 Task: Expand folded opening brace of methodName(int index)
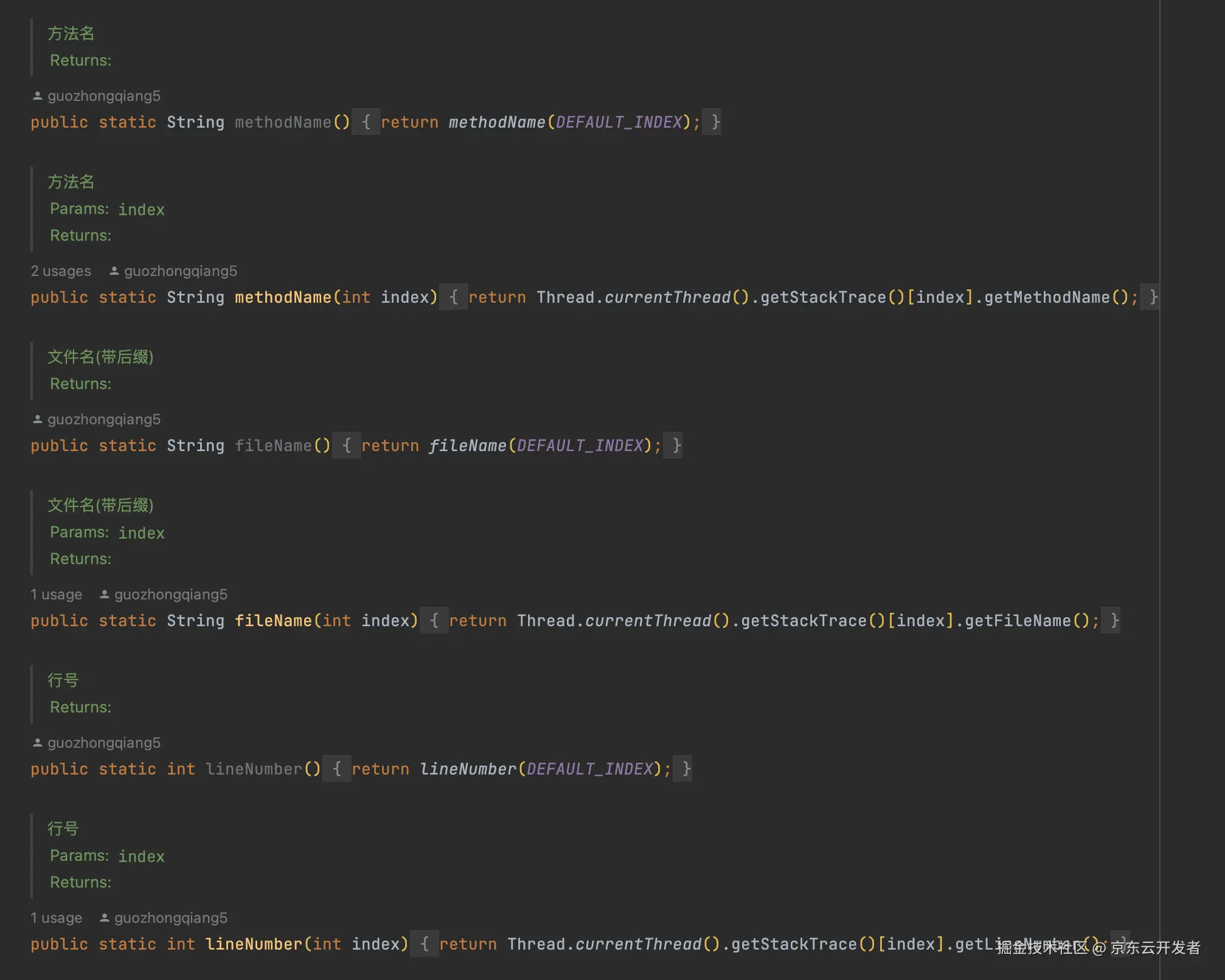pos(454,297)
